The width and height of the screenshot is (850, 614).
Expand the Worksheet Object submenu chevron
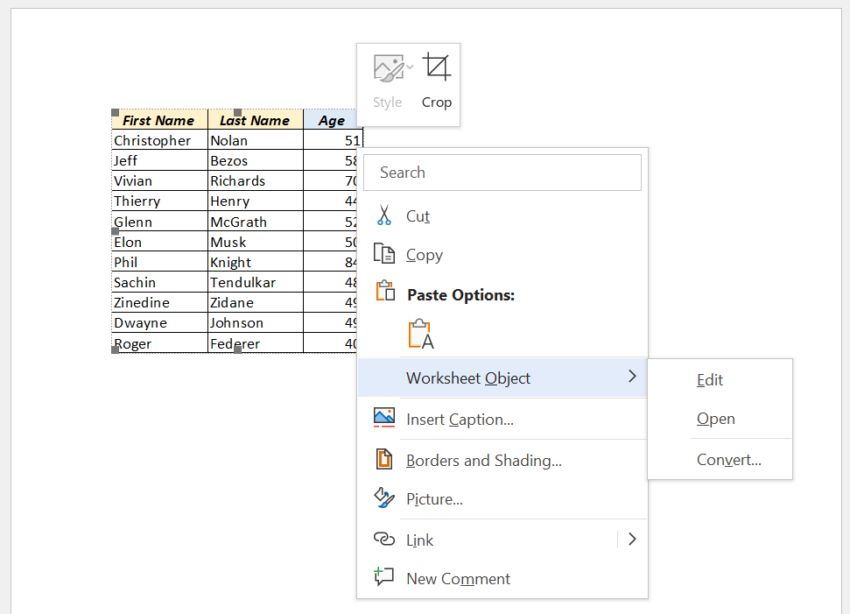(632, 377)
